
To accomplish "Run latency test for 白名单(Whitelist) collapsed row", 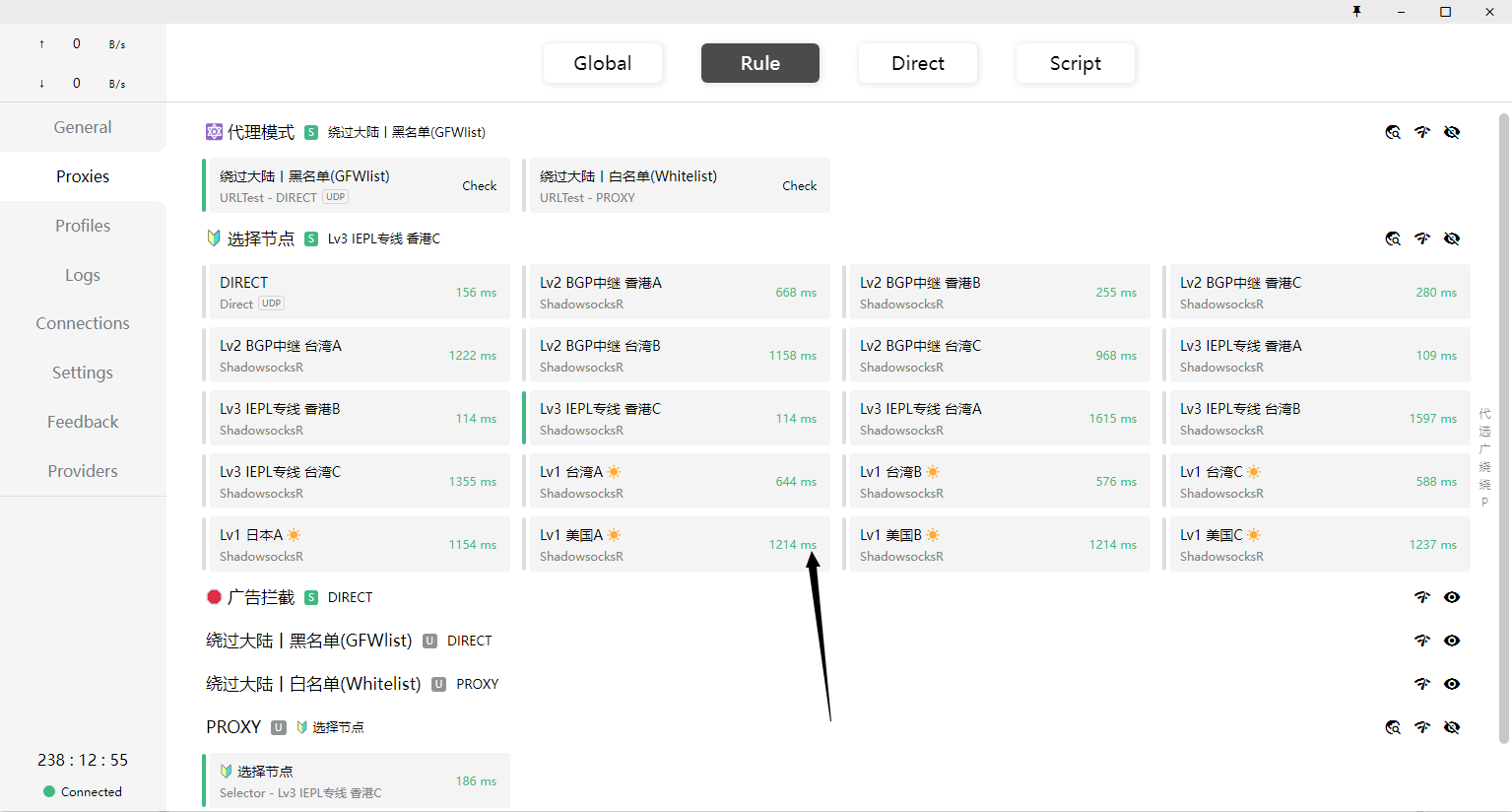I will [x=1422, y=684].
